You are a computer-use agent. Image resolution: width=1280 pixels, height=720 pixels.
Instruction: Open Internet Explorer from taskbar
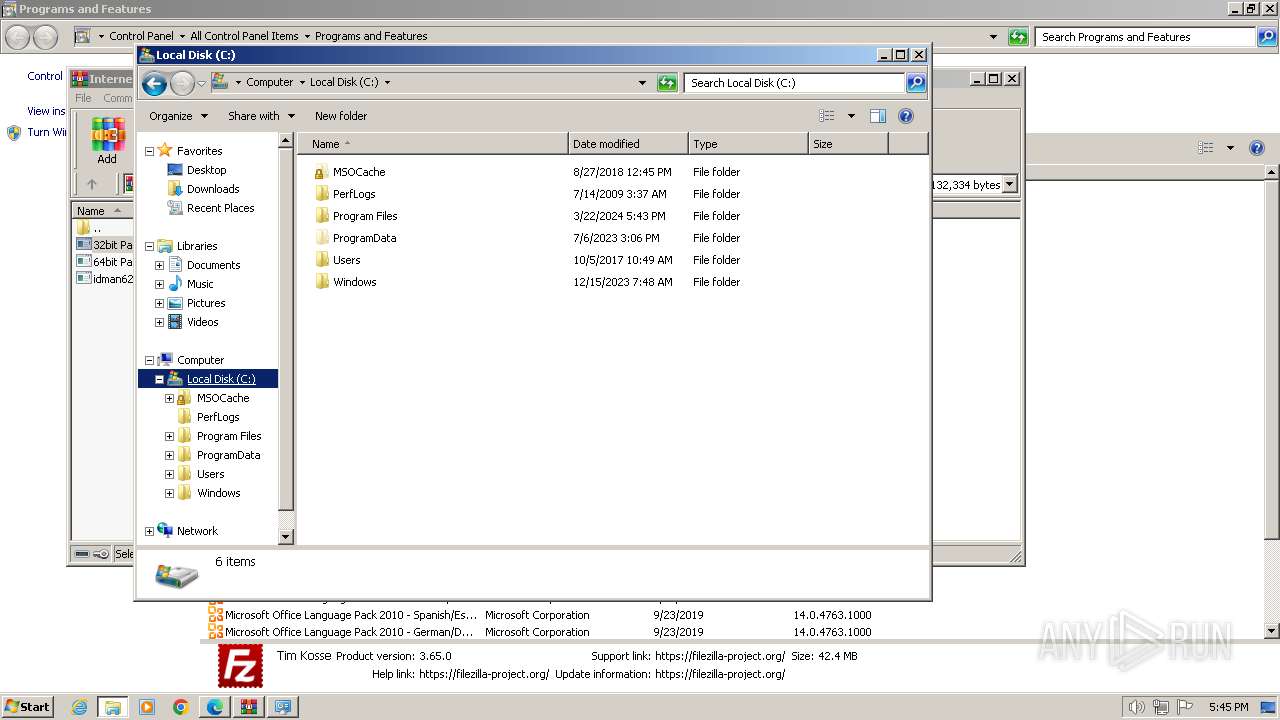point(79,707)
